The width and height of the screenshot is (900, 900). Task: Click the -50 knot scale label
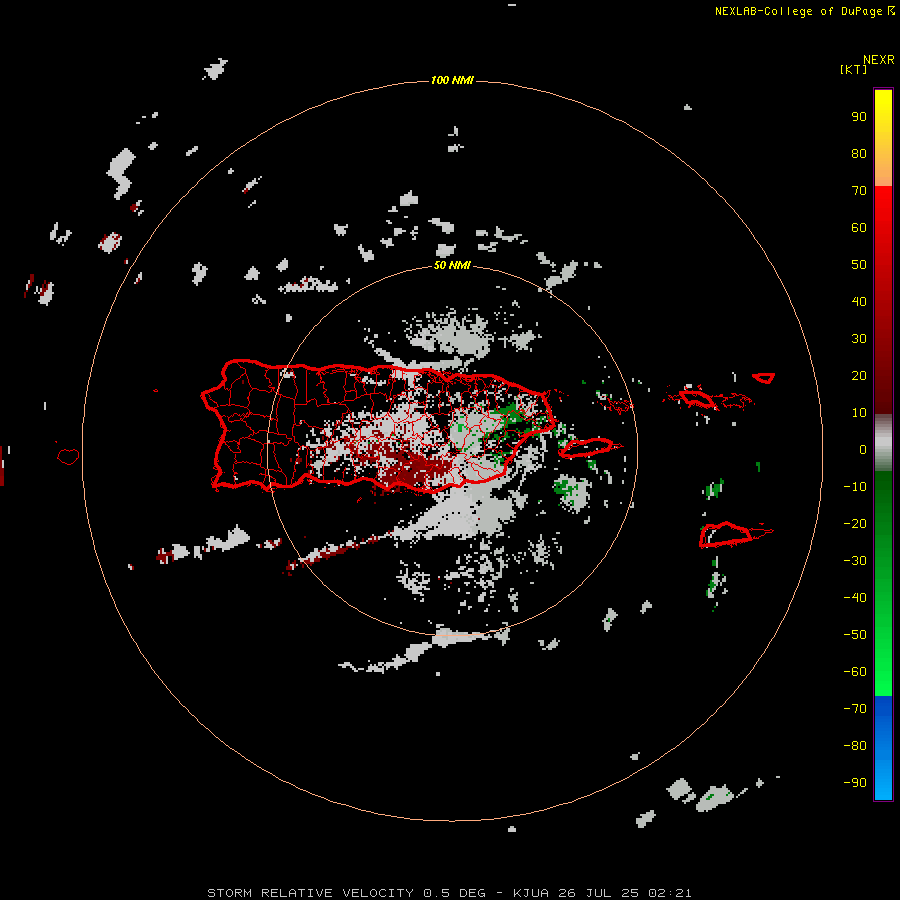(855, 635)
